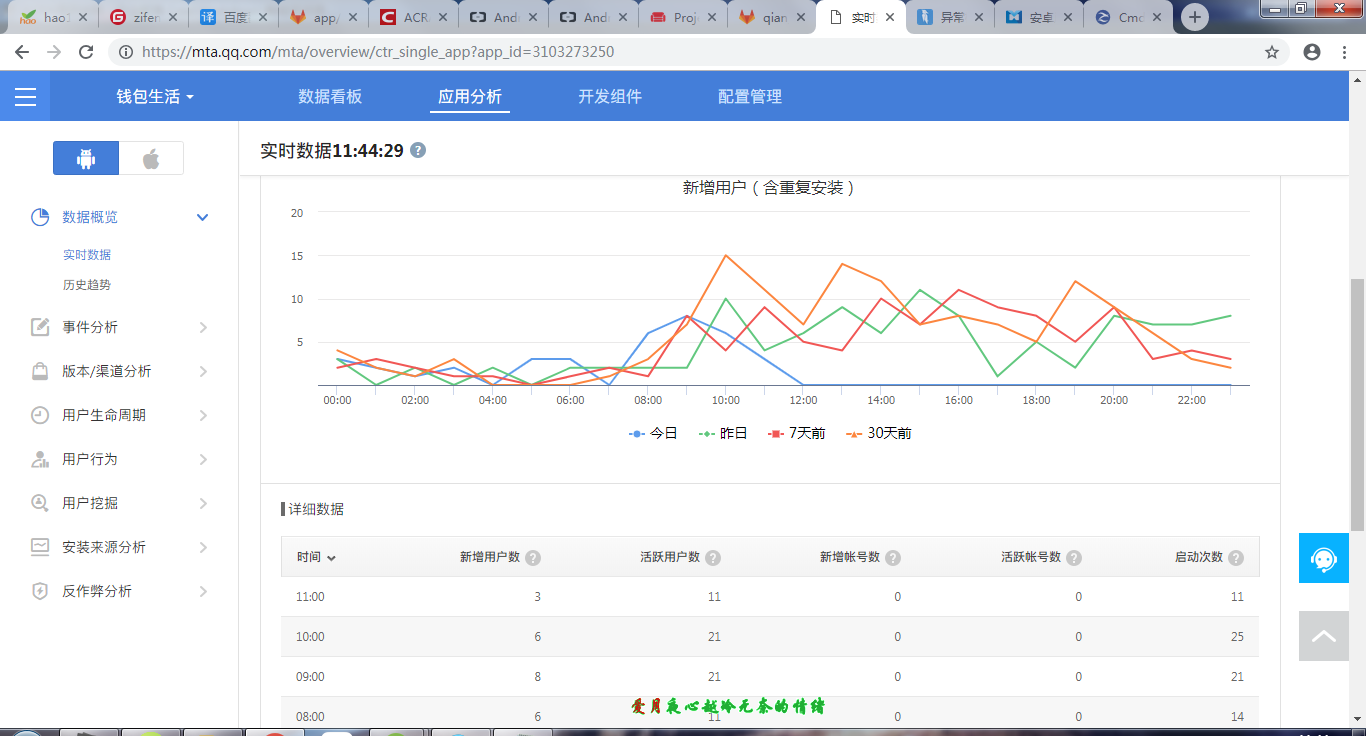The height and width of the screenshot is (736, 1366).
Task: Expand the 反作弊分析 chevron
Action: point(203,591)
